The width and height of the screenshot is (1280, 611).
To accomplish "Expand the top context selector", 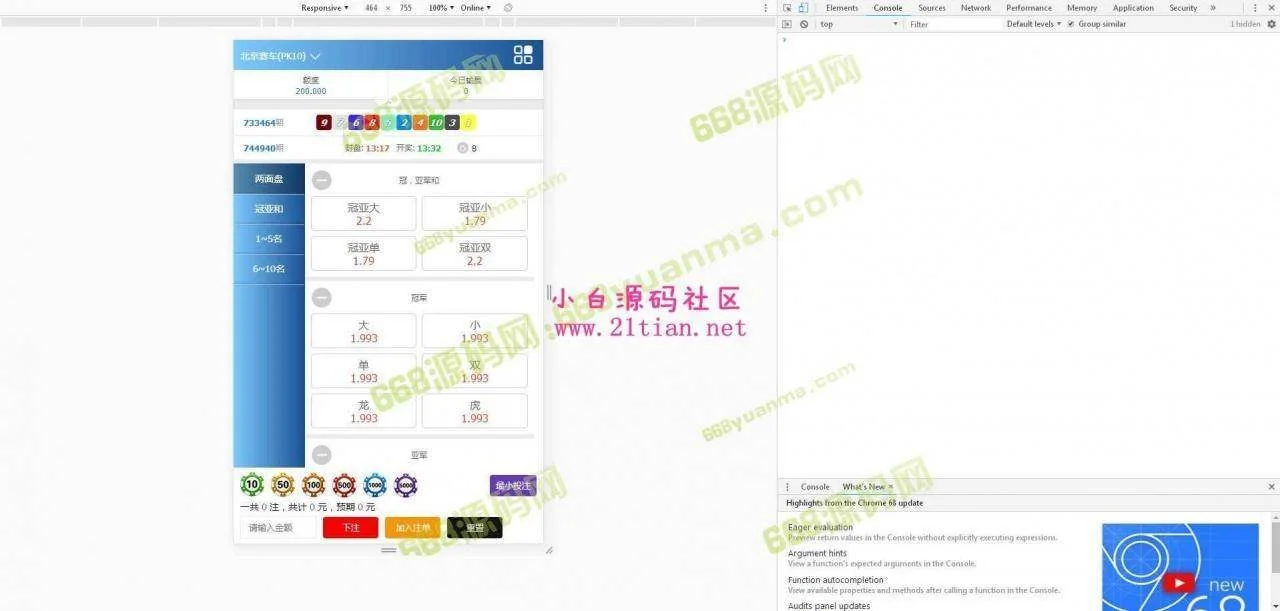I will (858, 24).
